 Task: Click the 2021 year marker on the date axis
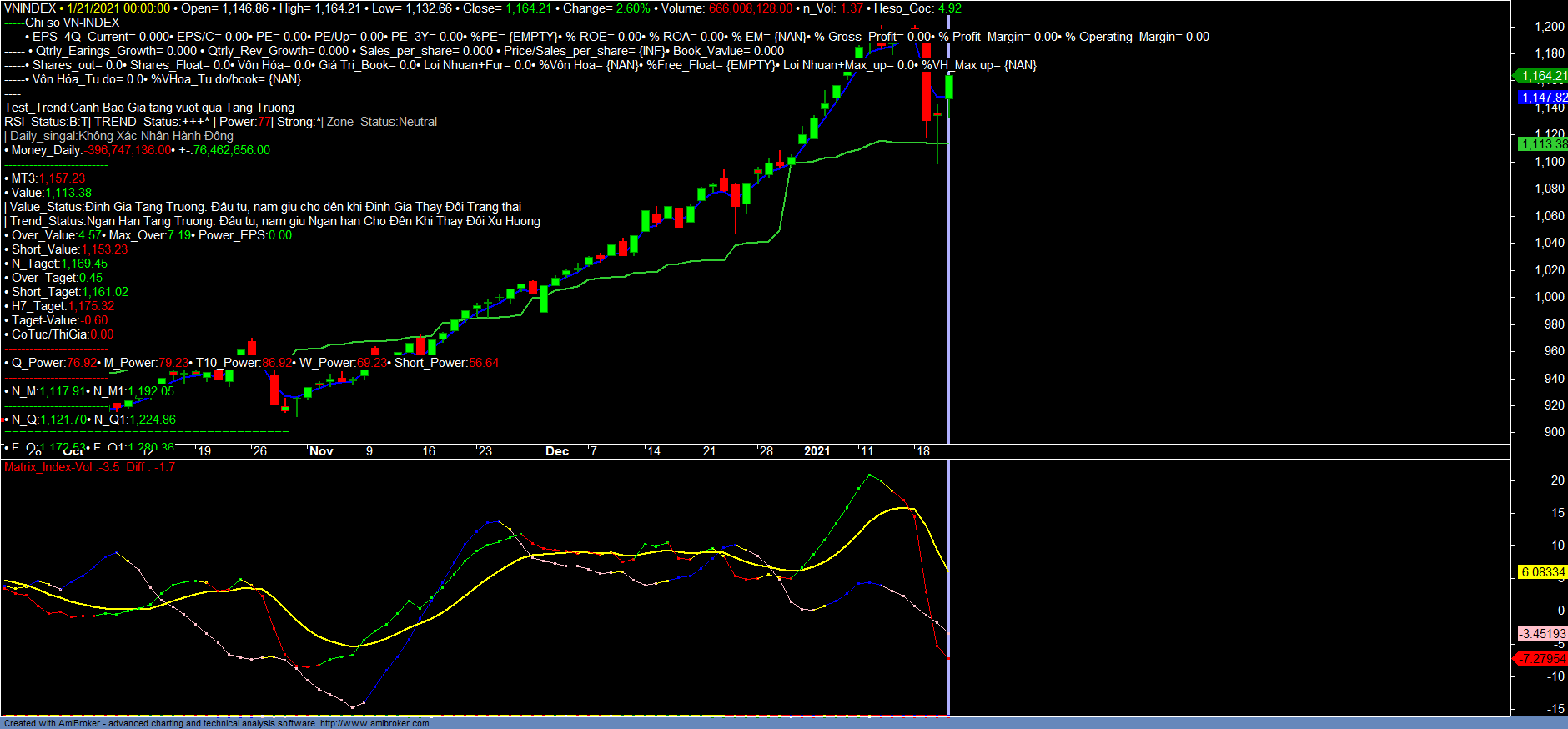point(817,451)
